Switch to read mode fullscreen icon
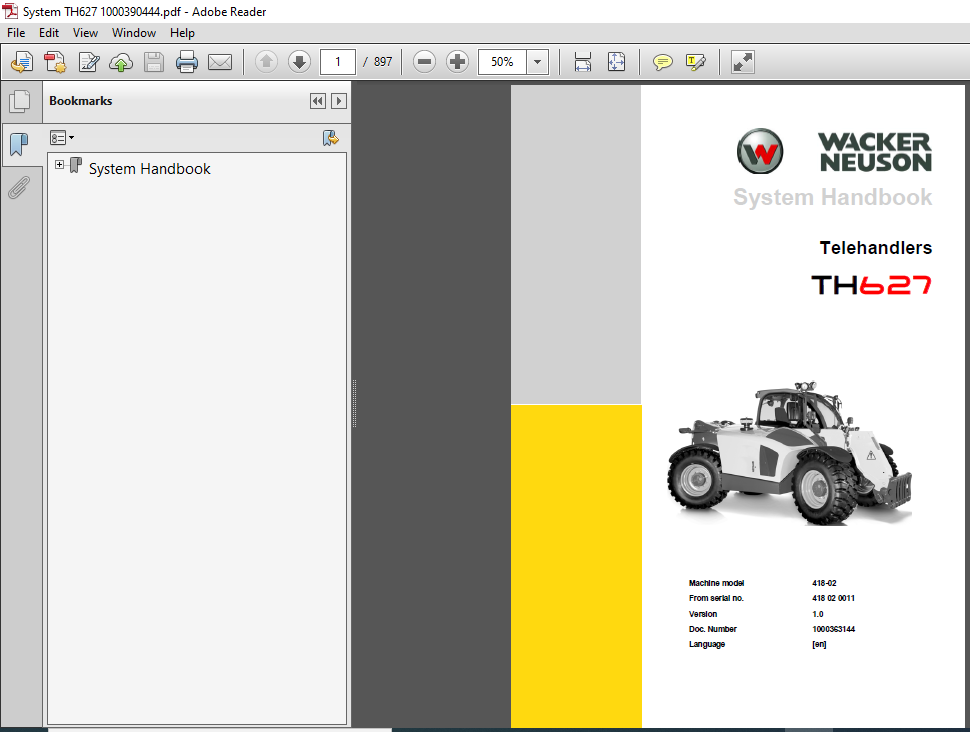Image resolution: width=970 pixels, height=732 pixels. 742,62
